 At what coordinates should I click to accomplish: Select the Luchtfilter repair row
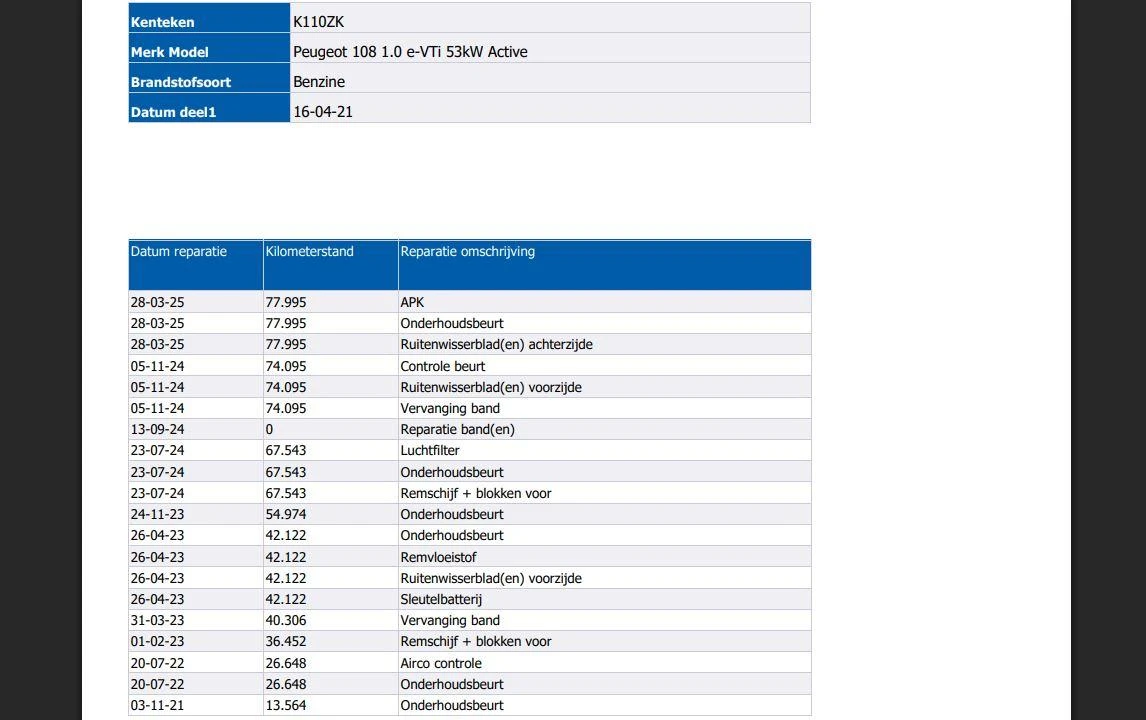pos(469,450)
